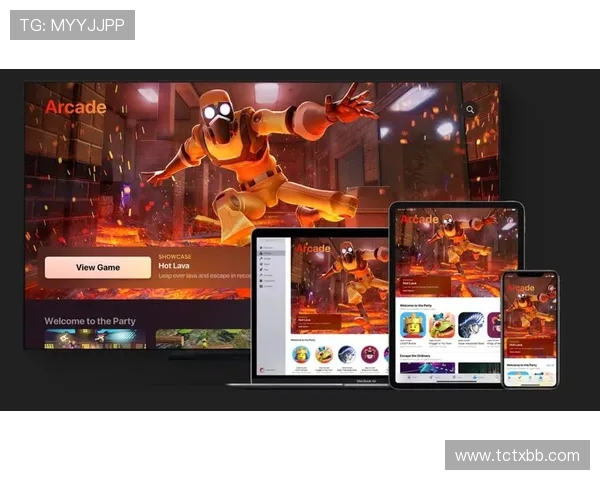This screenshot has width=600, height=480.
Task: Tap the iPad bottom tab bar center tab
Action: point(455,379)
